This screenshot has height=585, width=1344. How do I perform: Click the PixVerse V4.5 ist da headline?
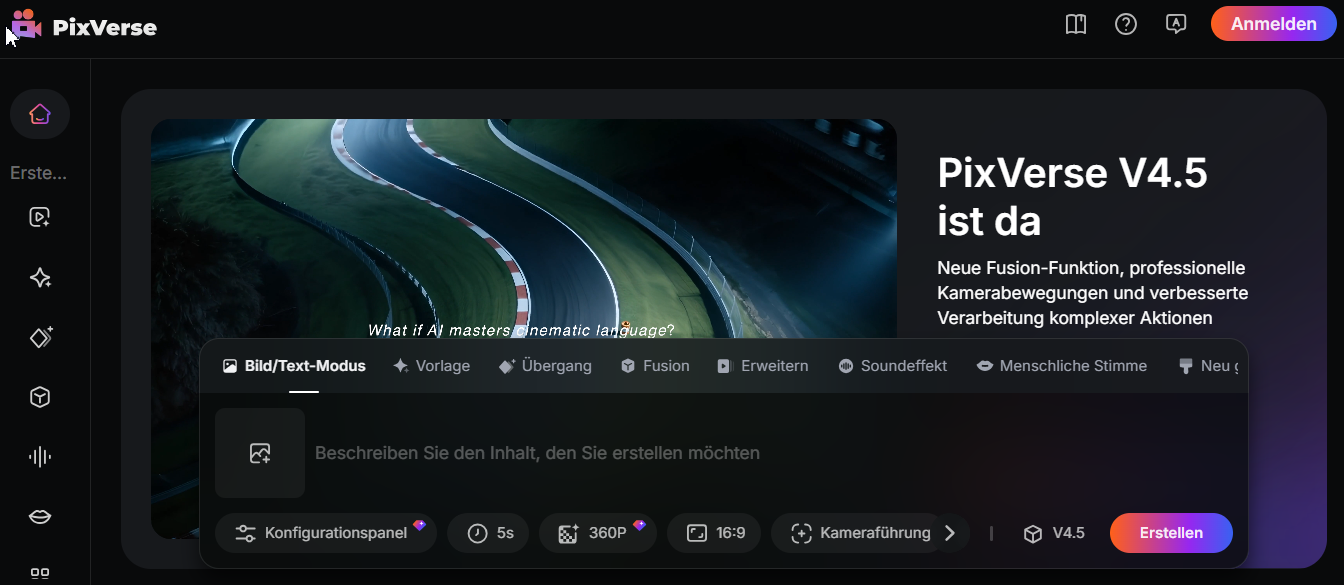coord(1072,197)
